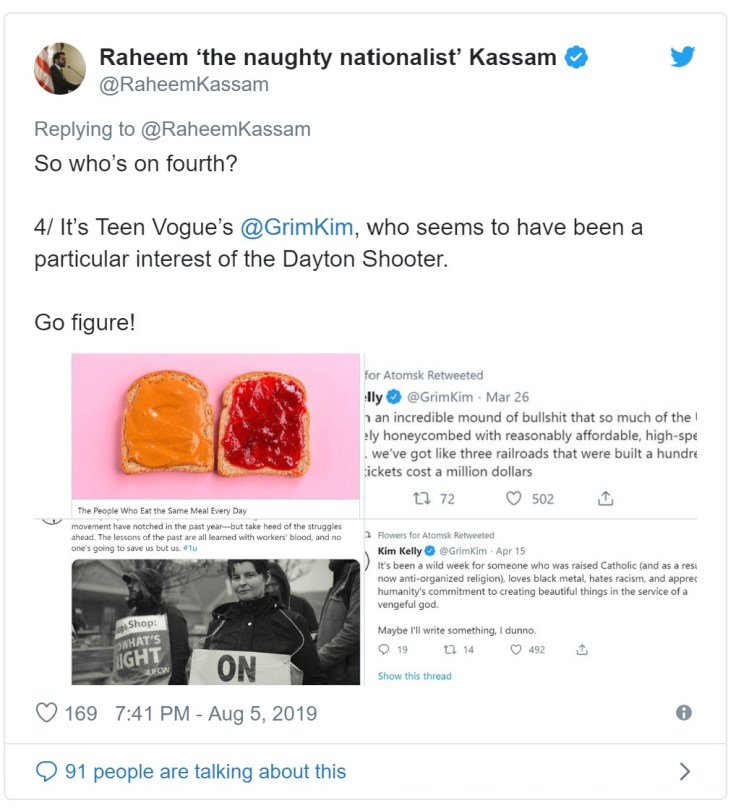Image resolution: width=736 pixels, height=808 pixels.
Task: Open the peanut butter and jelly toast image
Action: tap(215, 426)
